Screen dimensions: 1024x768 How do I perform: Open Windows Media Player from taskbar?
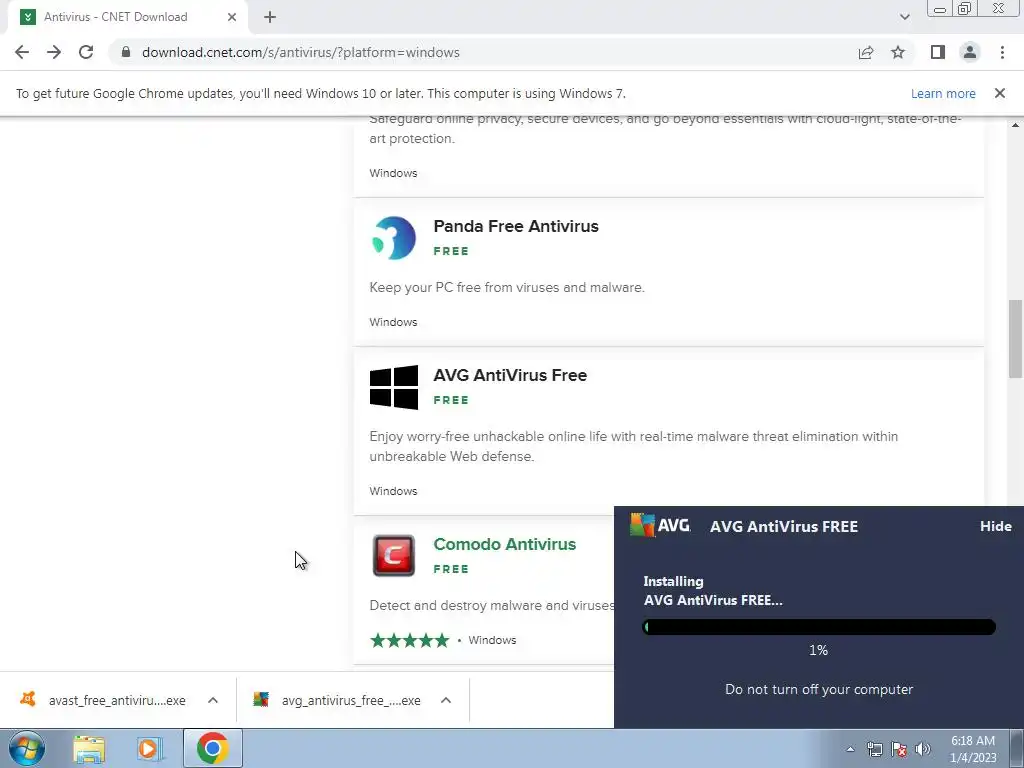pos(150,748)
